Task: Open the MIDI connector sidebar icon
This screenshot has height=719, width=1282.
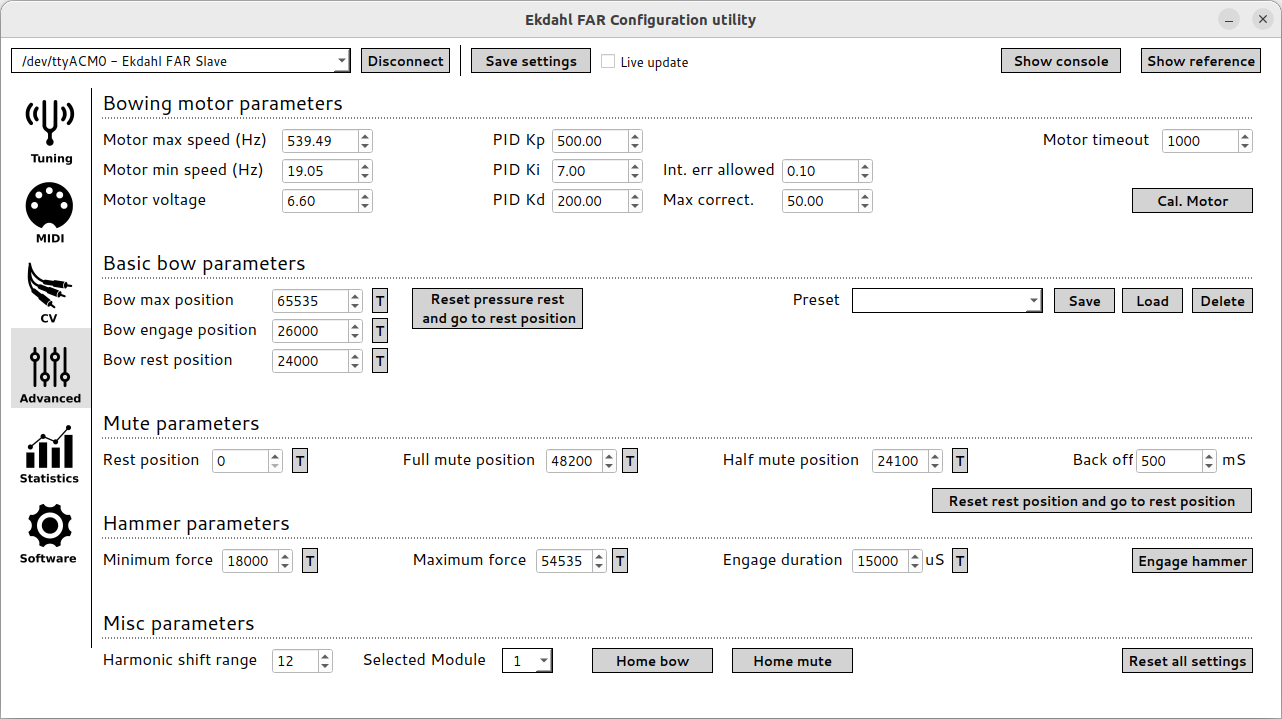Action: tap(50, 211)
